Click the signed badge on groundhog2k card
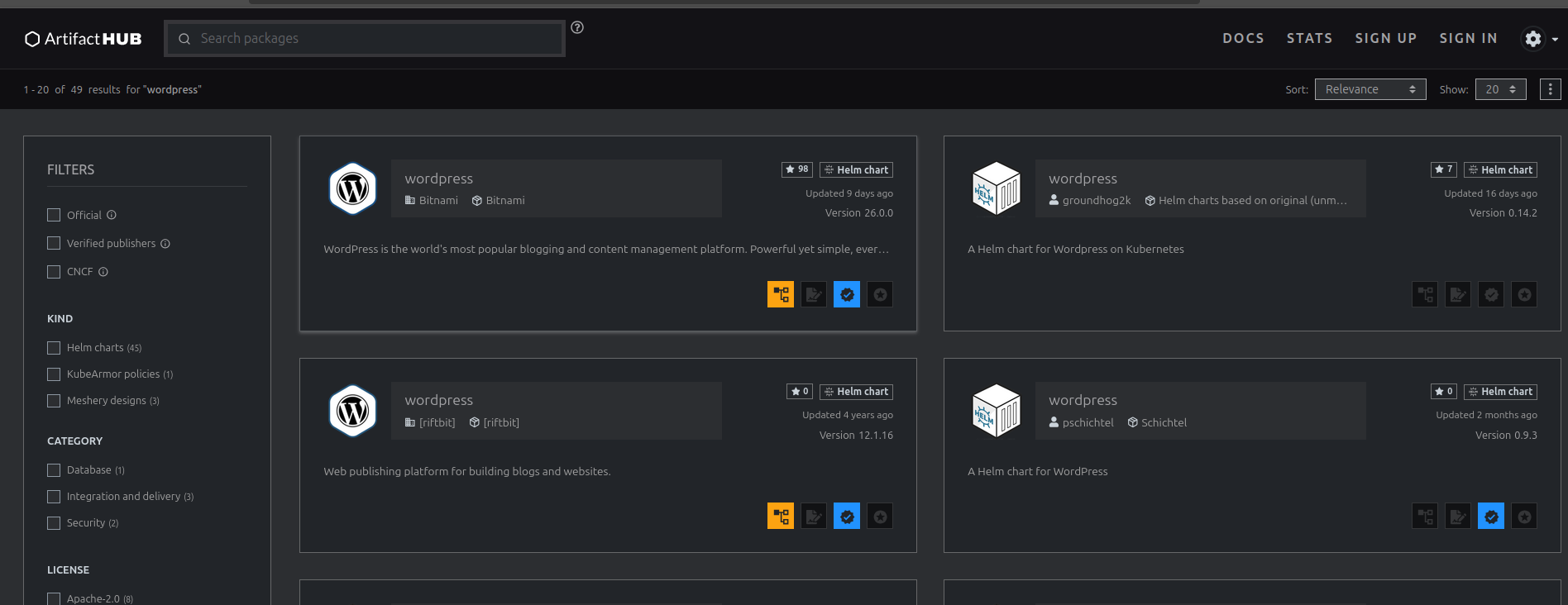 tap(1458, 294)
